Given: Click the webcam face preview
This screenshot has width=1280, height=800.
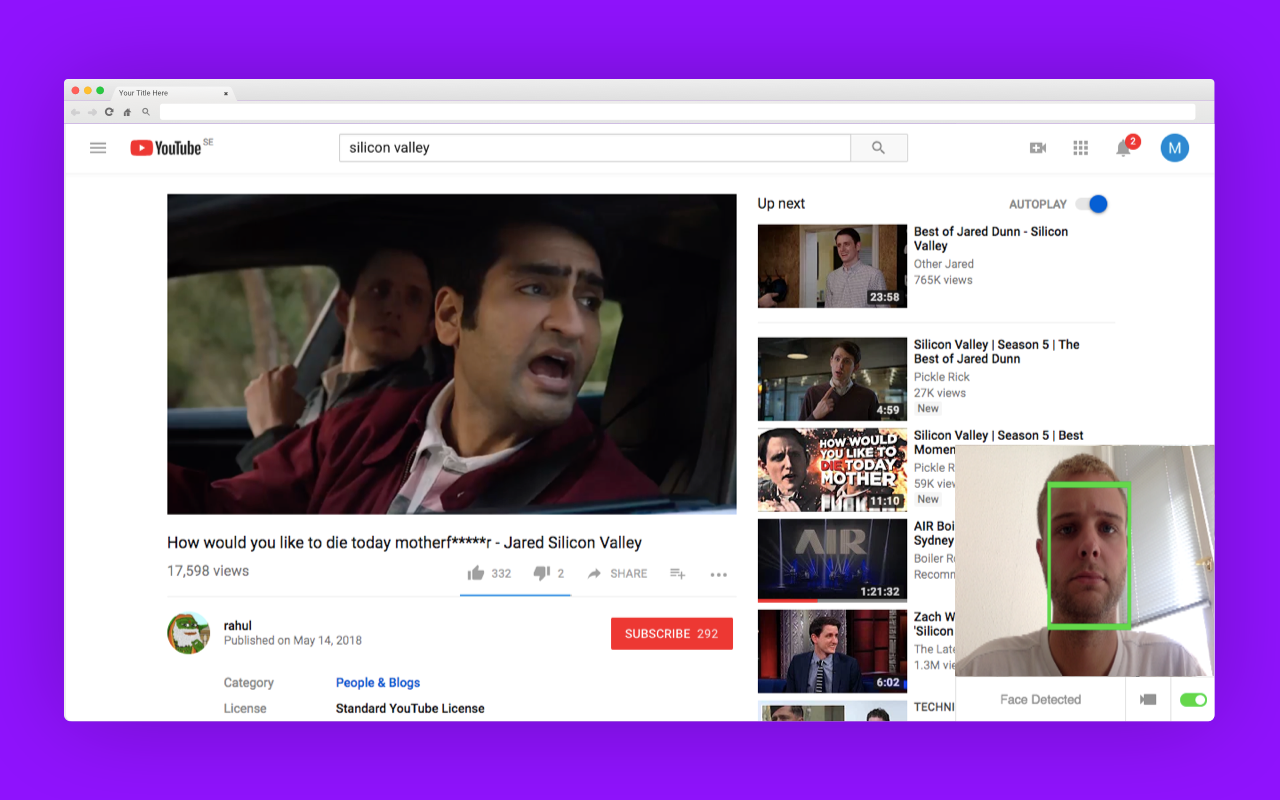Looking at the screenshot, I should click(x=1085, y=561).
